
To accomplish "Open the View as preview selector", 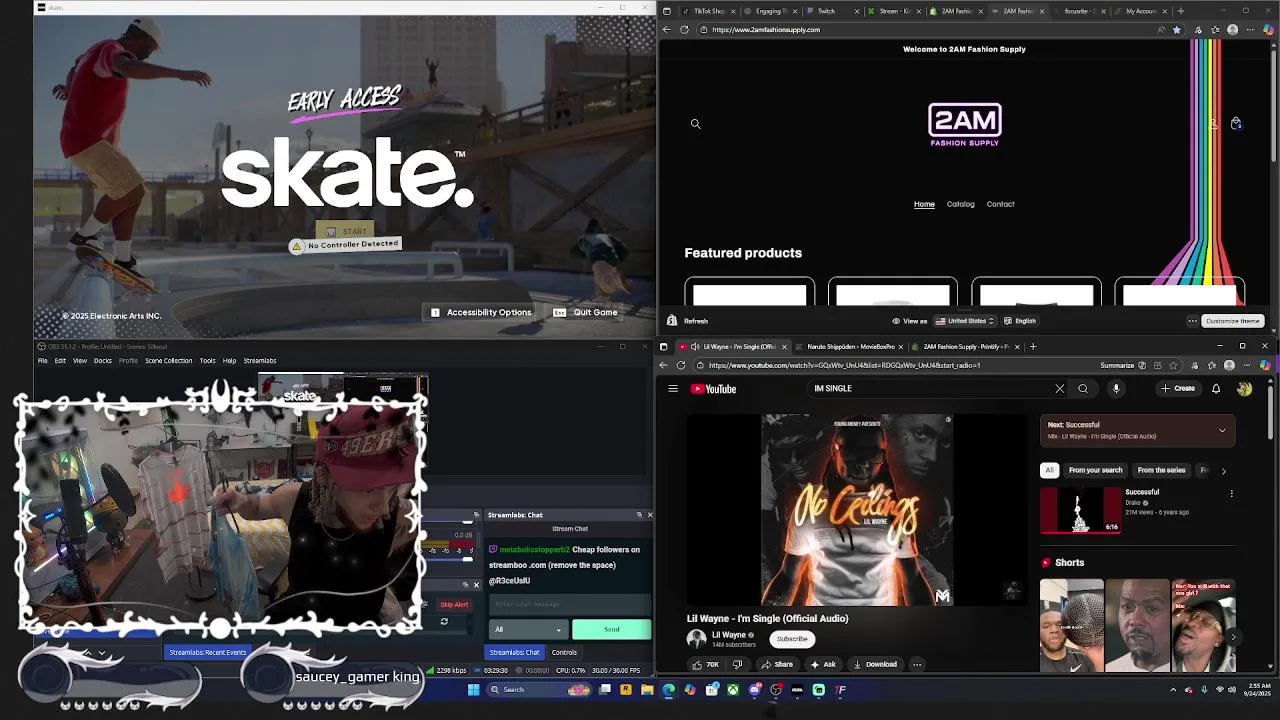I will (x=909, y=321).
